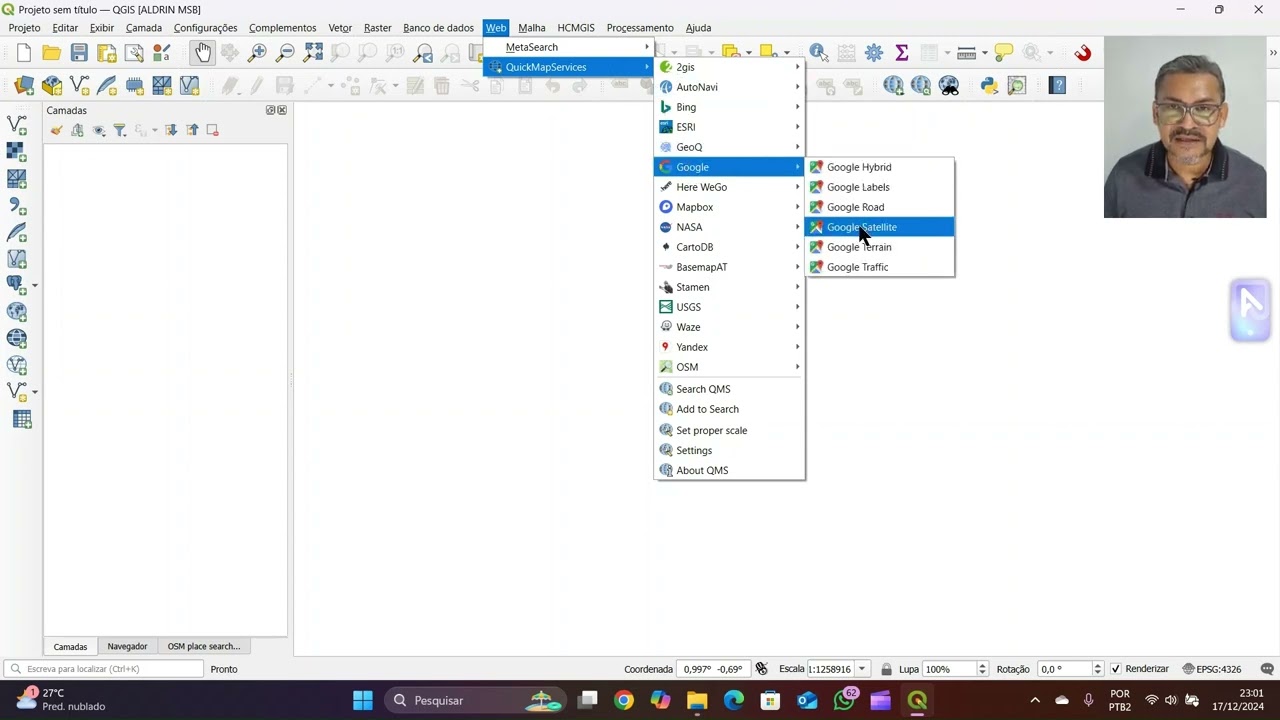Open the Python console icon
The height and width of the screenshot is (720, 1280).
pyautogui.click(x=989, y=86)
